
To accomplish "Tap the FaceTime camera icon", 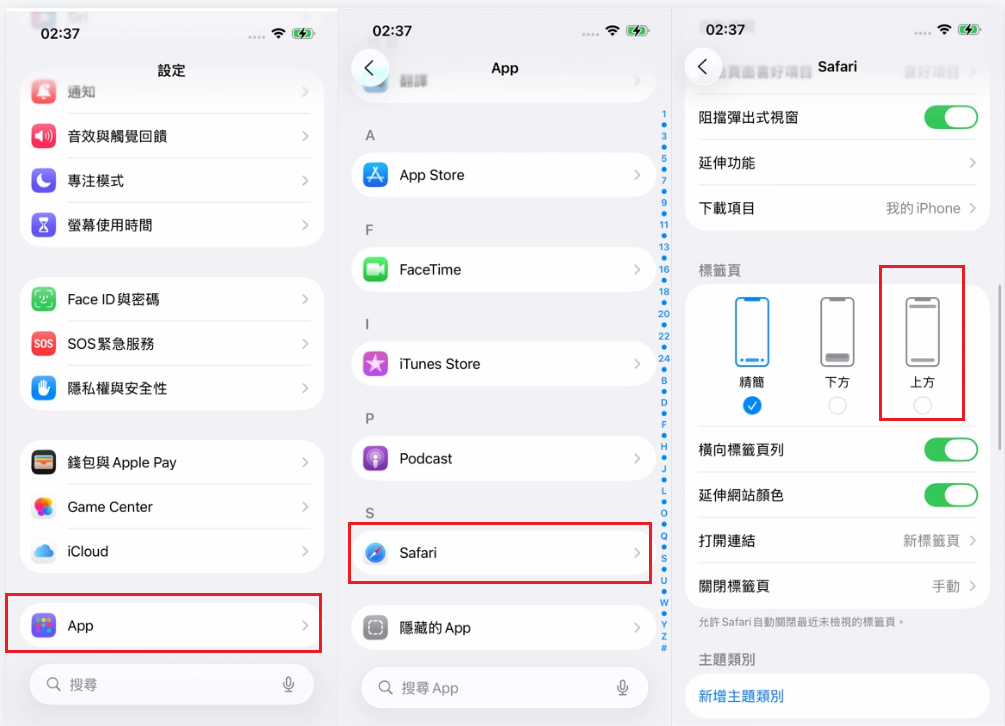I will [375, 270].
